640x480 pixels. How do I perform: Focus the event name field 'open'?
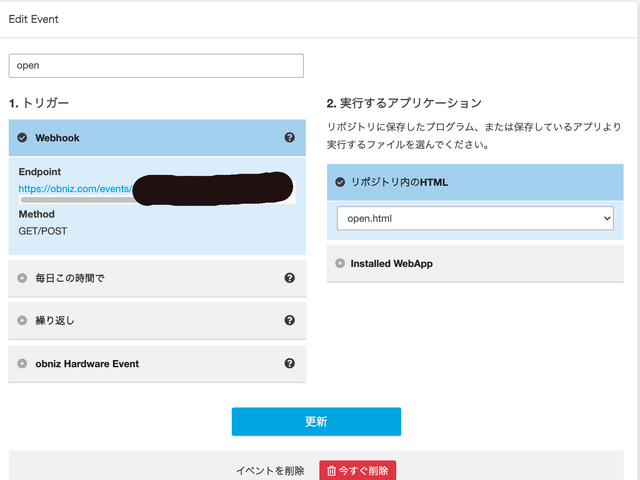(x=156, y=66)
